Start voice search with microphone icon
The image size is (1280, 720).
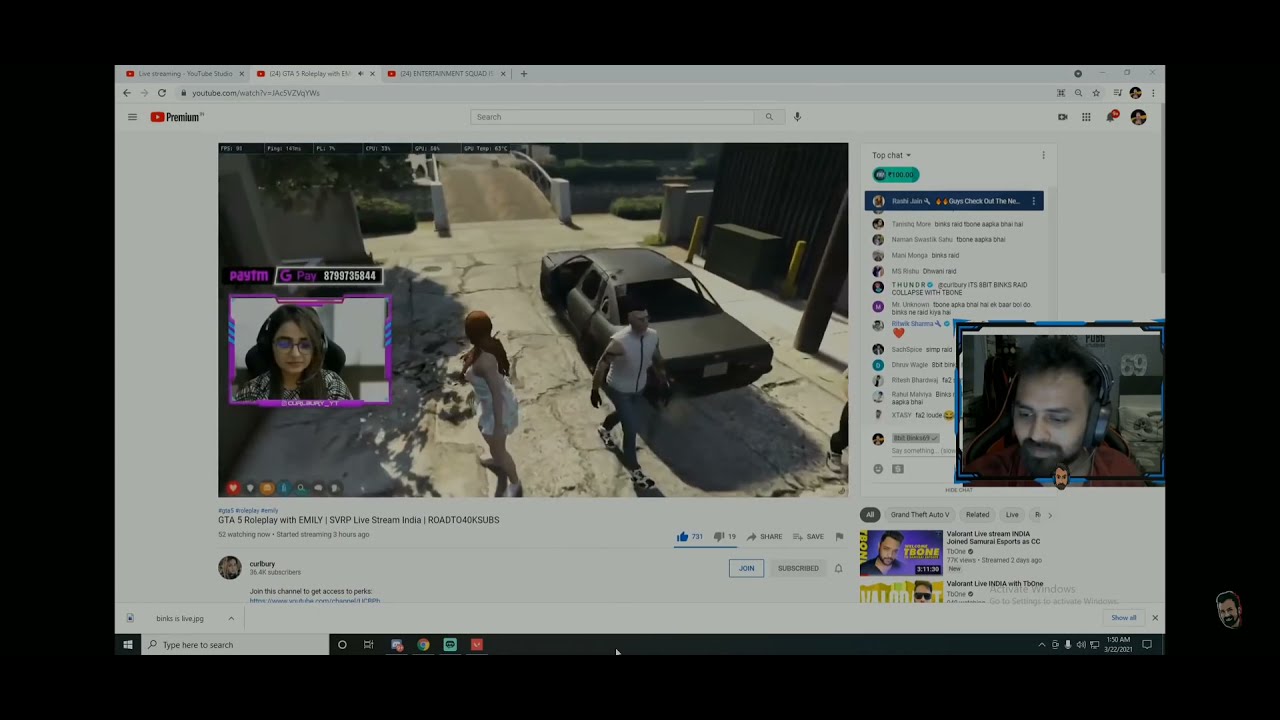[797, 117]
